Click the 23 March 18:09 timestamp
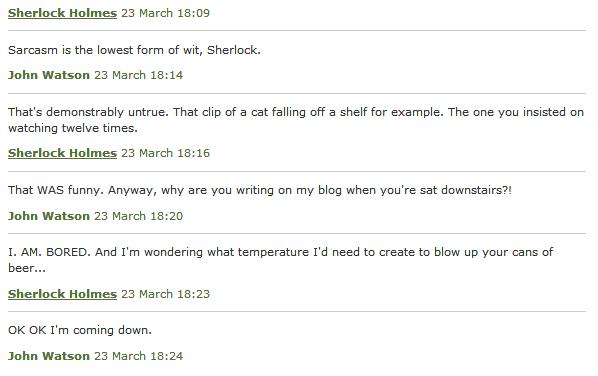Screen dimensions: 598x376 (166, 13)
